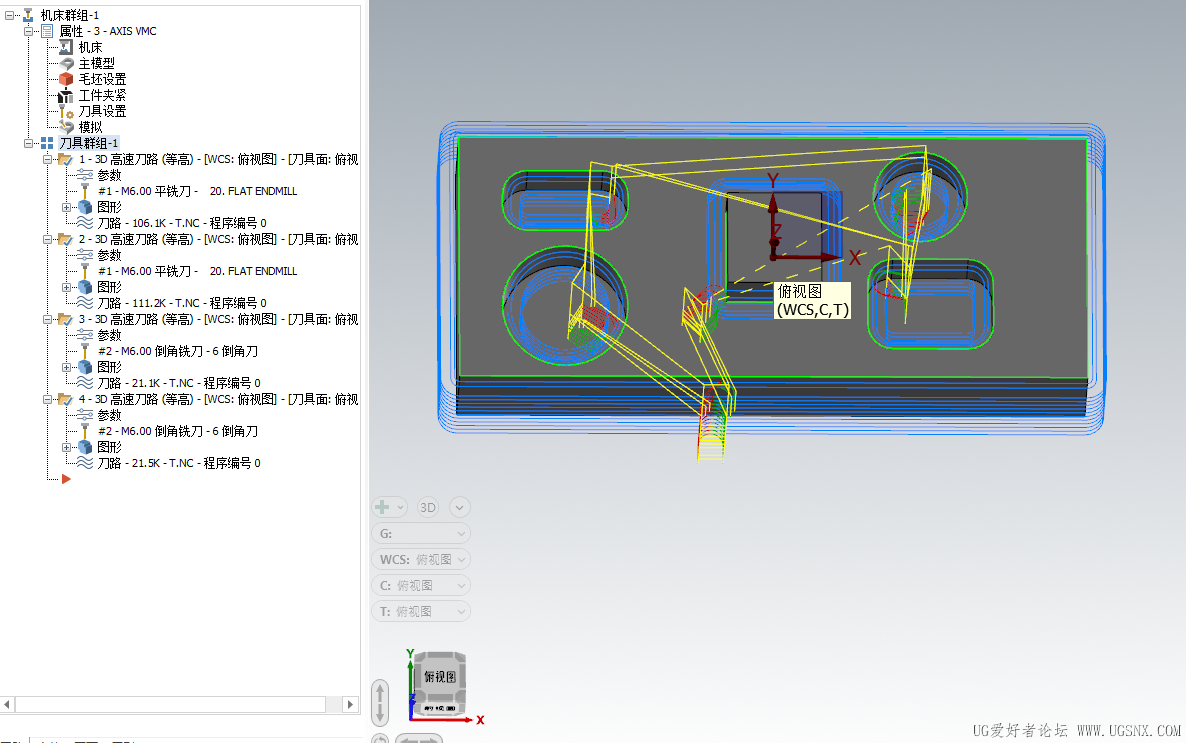Open the WCS 俯视图 dropdown
The width and height of the screenshot is (1186, 743).
point(420,559)
